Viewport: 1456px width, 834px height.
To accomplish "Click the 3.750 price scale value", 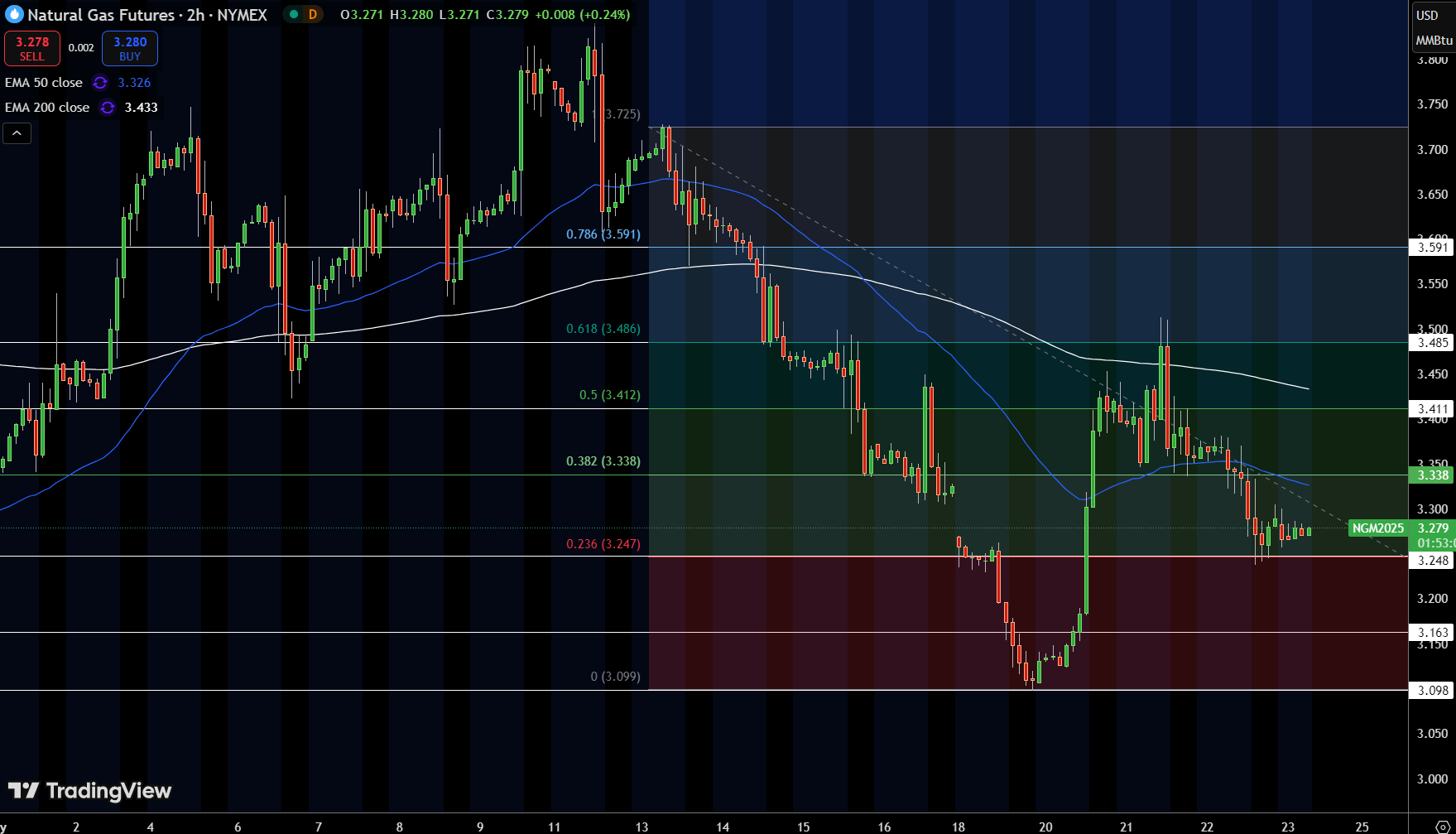I will (1433, 104).
